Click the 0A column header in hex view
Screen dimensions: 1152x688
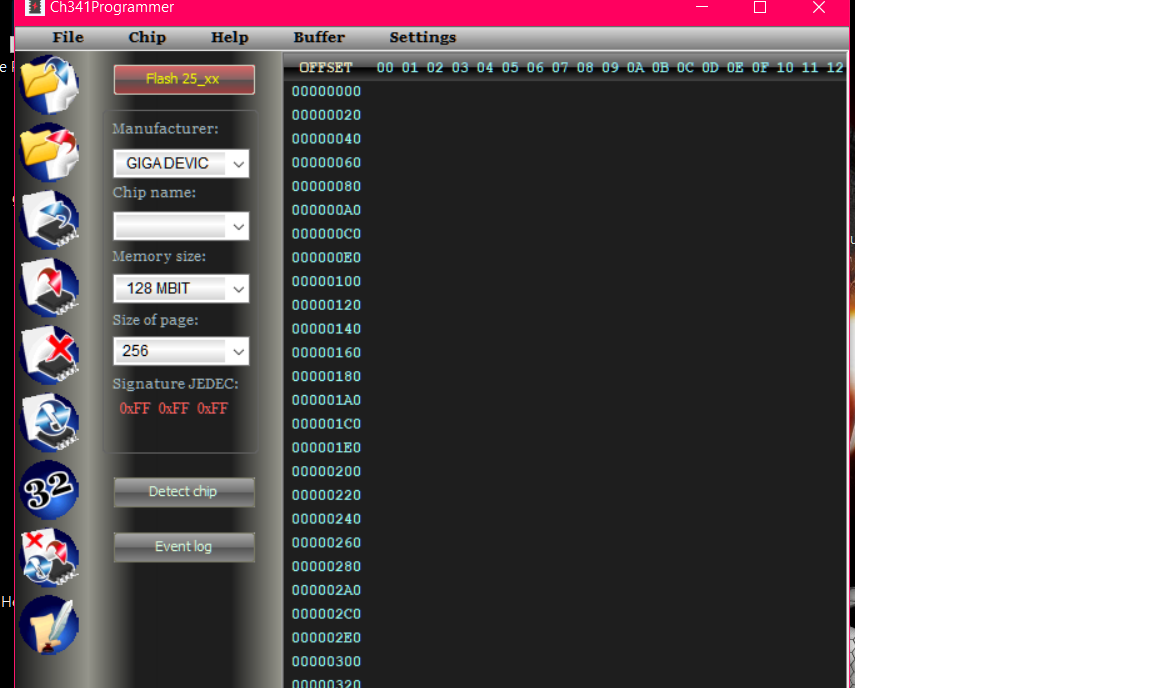click(x=636, y=68)
